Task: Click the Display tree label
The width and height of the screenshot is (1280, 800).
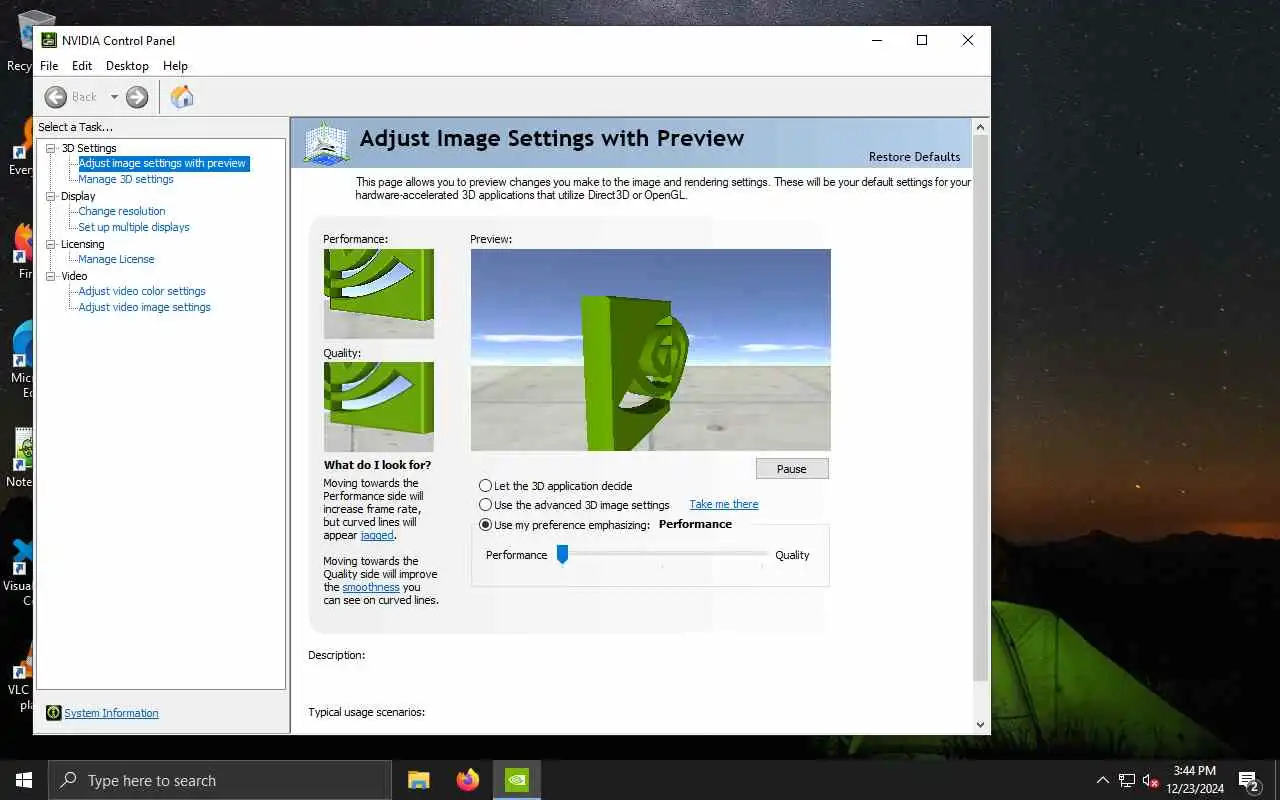Action: [78, 196]
